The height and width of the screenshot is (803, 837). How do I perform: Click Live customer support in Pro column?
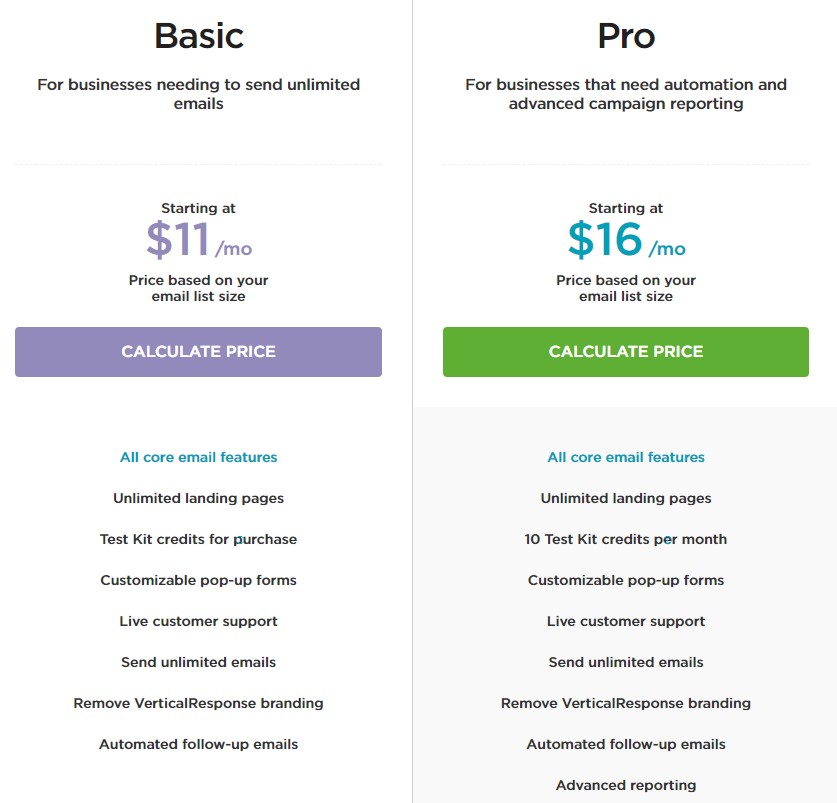pos(626,621)
